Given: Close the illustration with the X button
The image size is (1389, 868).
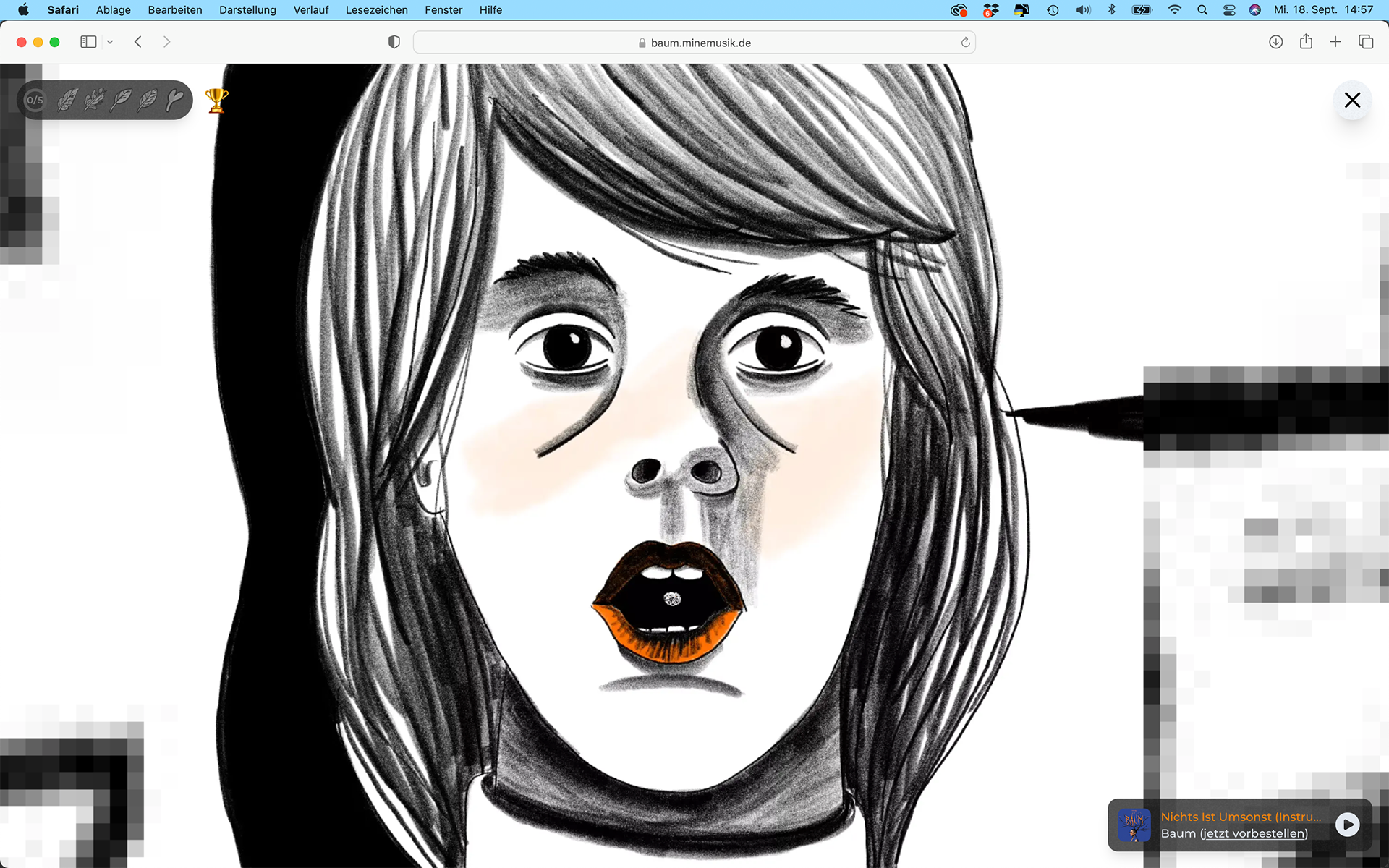Looking at the screenshot, I should tap(1352, 100).
